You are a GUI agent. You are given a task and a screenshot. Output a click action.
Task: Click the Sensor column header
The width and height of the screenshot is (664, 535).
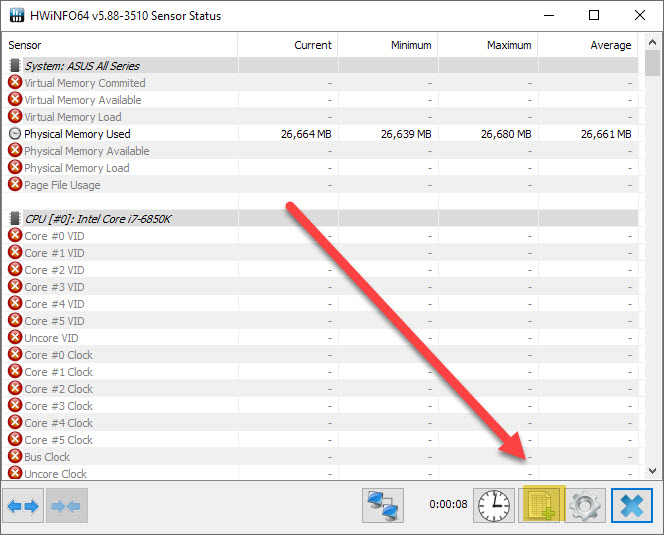tap(120, 45)
